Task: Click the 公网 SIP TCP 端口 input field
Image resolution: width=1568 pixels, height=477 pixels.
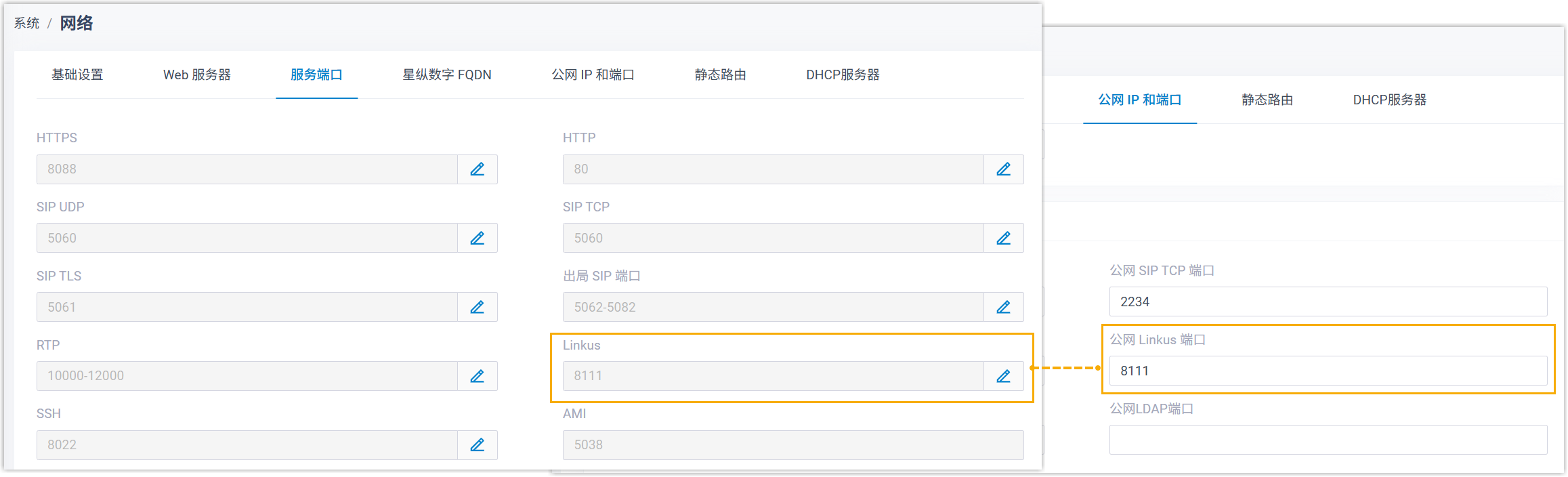Action: coord(1328,302)
